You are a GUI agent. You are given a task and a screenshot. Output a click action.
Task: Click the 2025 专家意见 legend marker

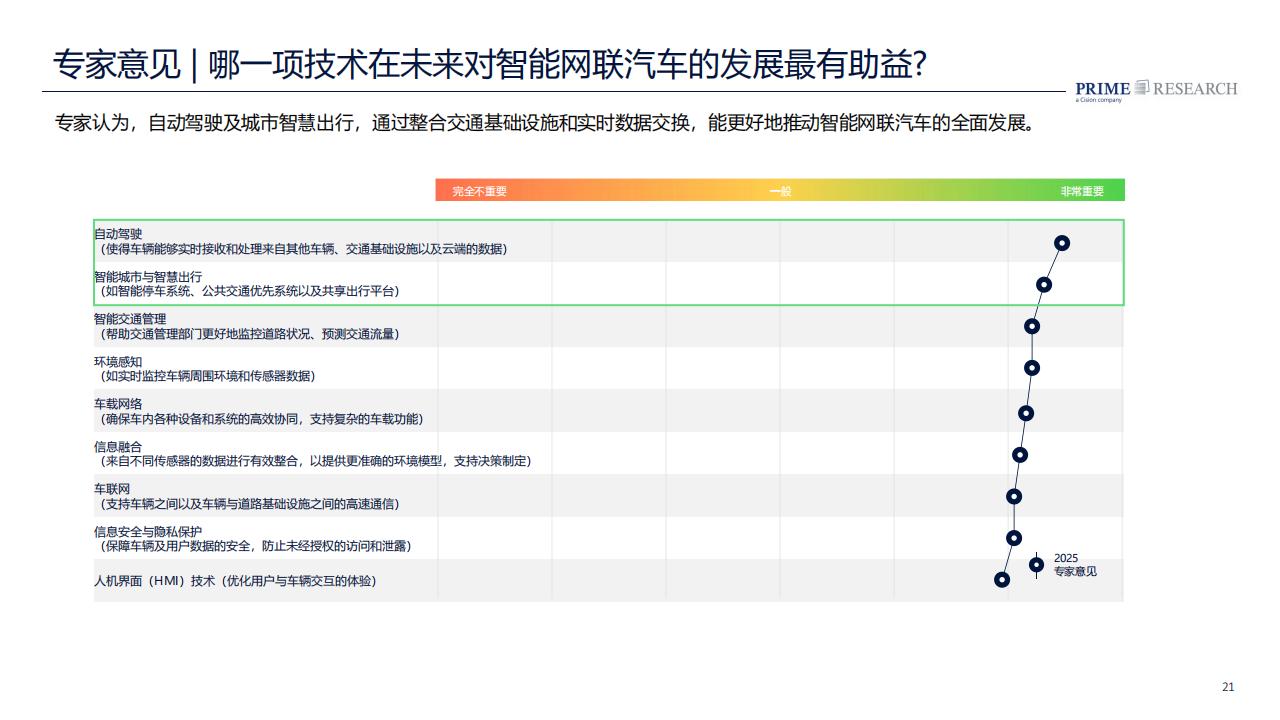(x=1036, y=565)
